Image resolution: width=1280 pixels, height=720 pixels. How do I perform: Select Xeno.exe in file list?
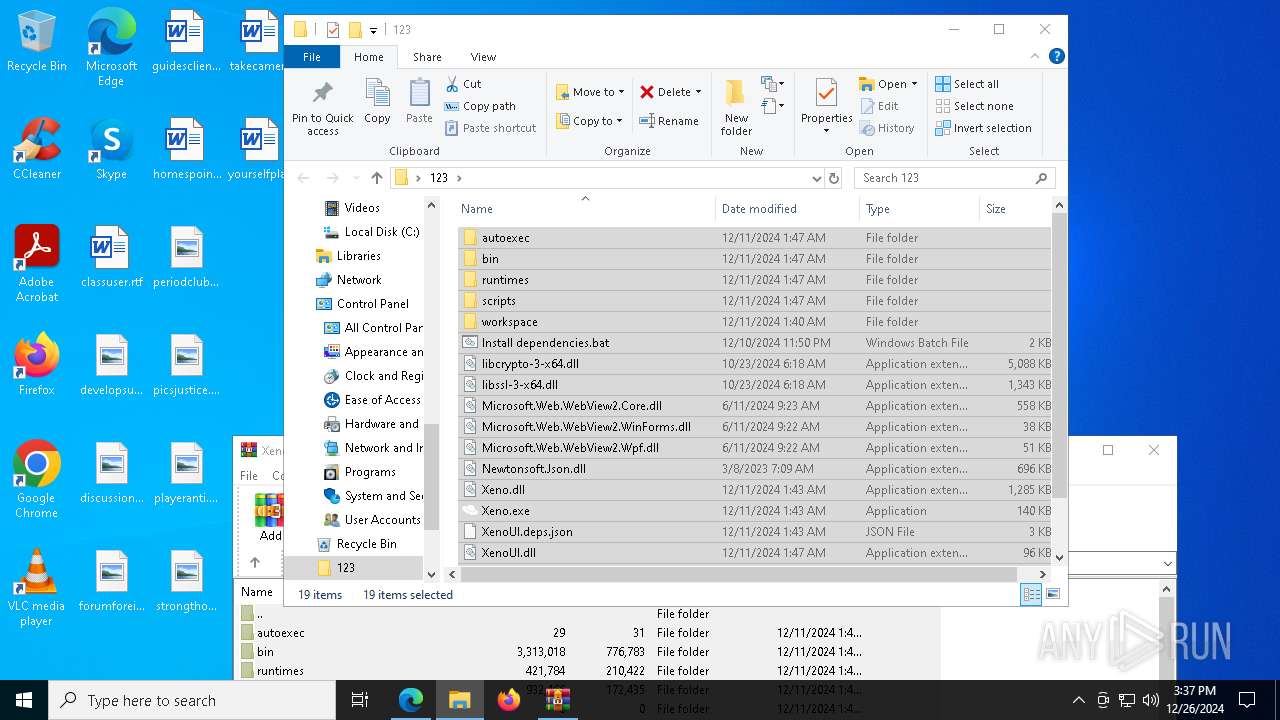pos(755,511)
